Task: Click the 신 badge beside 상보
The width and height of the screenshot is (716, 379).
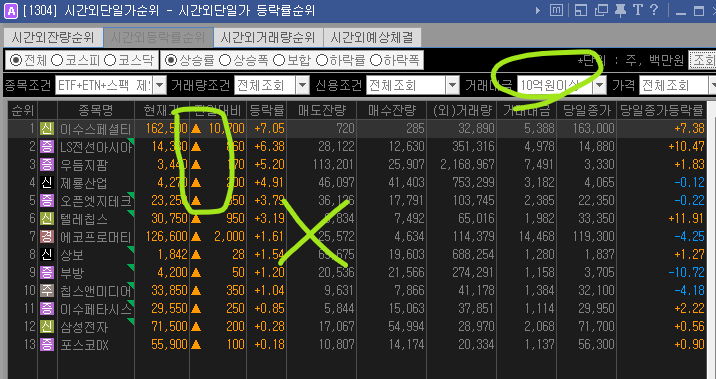Action: [x=47, y=254]
